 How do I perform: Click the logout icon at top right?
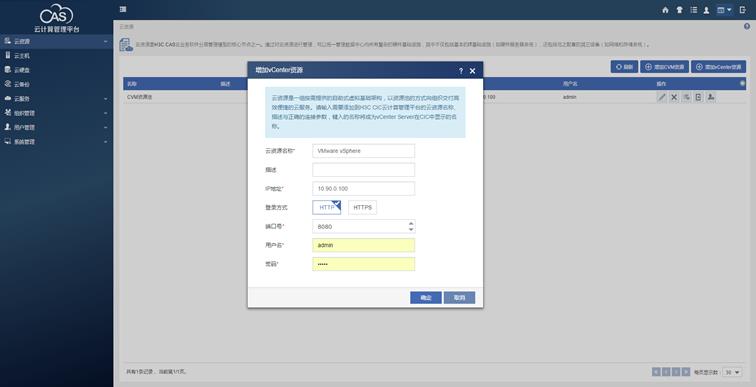pos(742,10)
